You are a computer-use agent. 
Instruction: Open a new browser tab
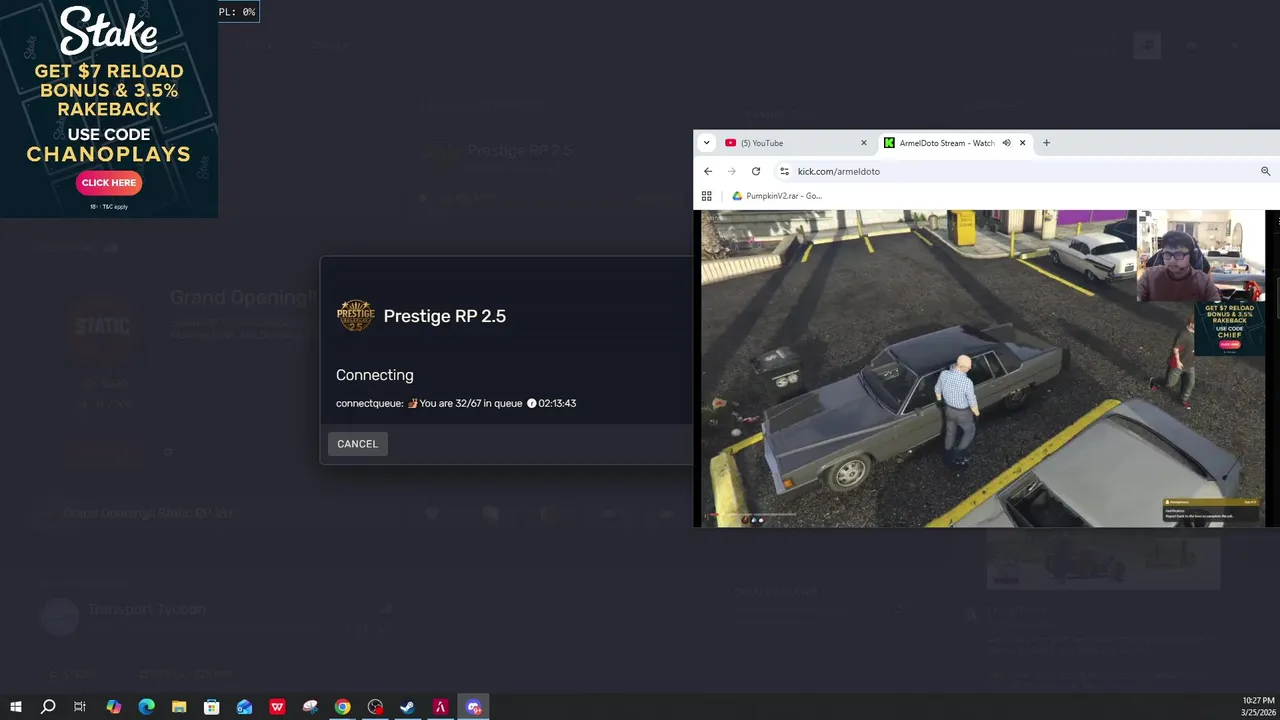[1046, 143]
